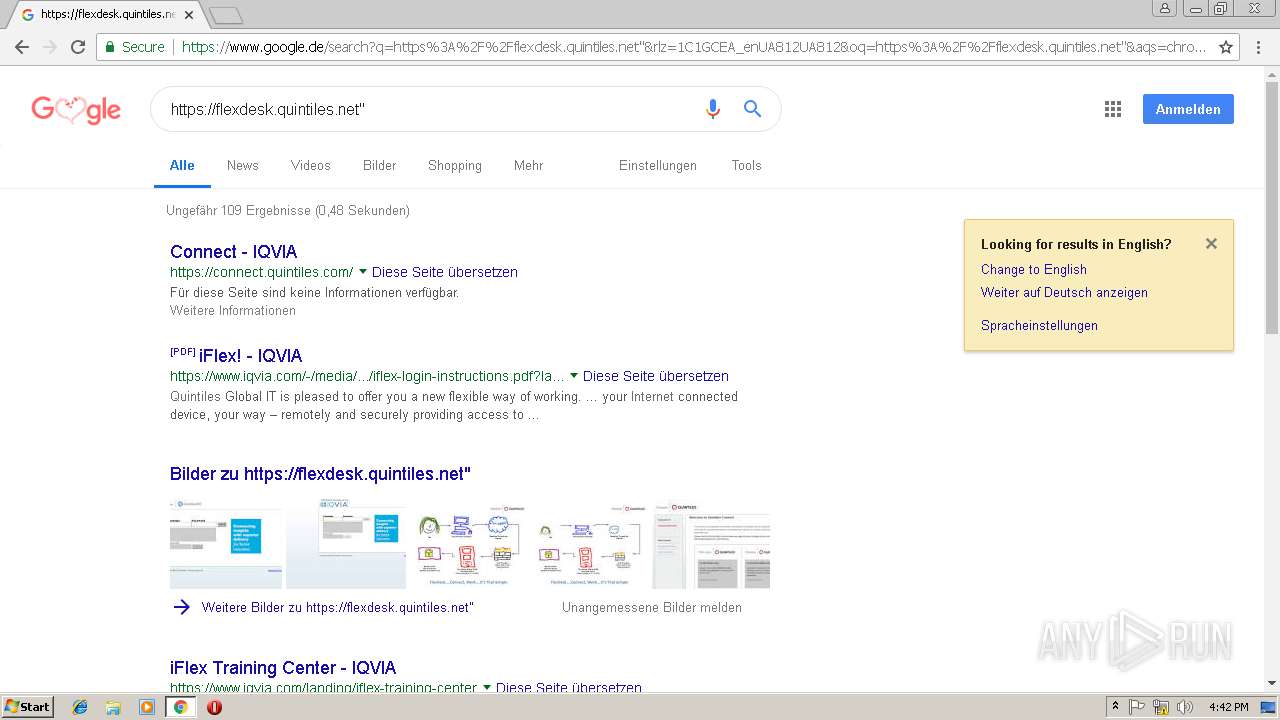Open a new tab
Viewport: 1280px width, 720px height.
[226, 15]
